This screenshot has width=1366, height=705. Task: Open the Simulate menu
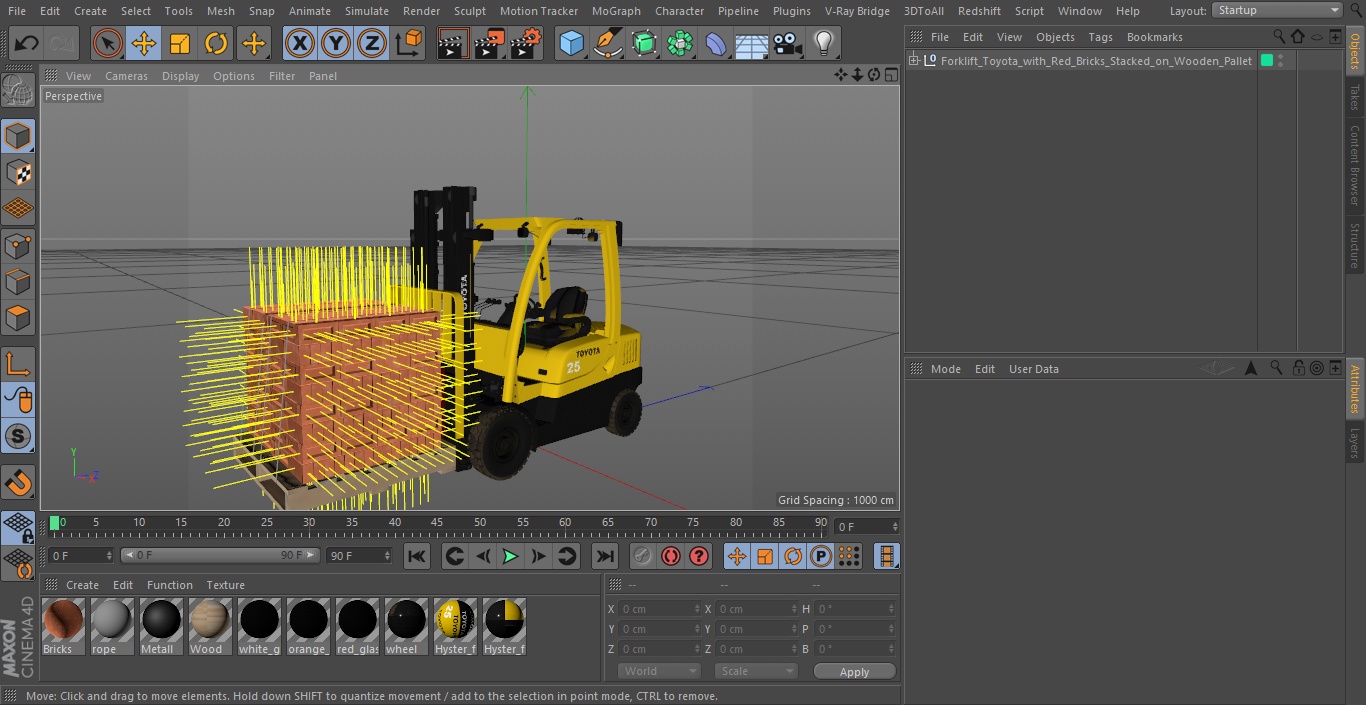[366, 11]
